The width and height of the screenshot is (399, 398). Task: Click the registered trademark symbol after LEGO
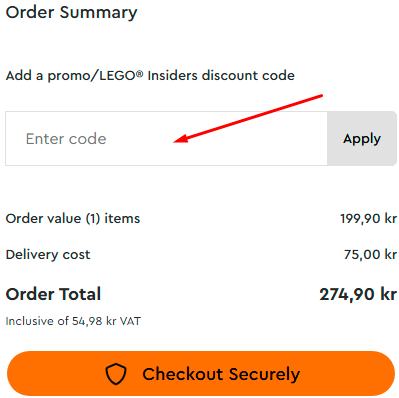pos(139,73)
